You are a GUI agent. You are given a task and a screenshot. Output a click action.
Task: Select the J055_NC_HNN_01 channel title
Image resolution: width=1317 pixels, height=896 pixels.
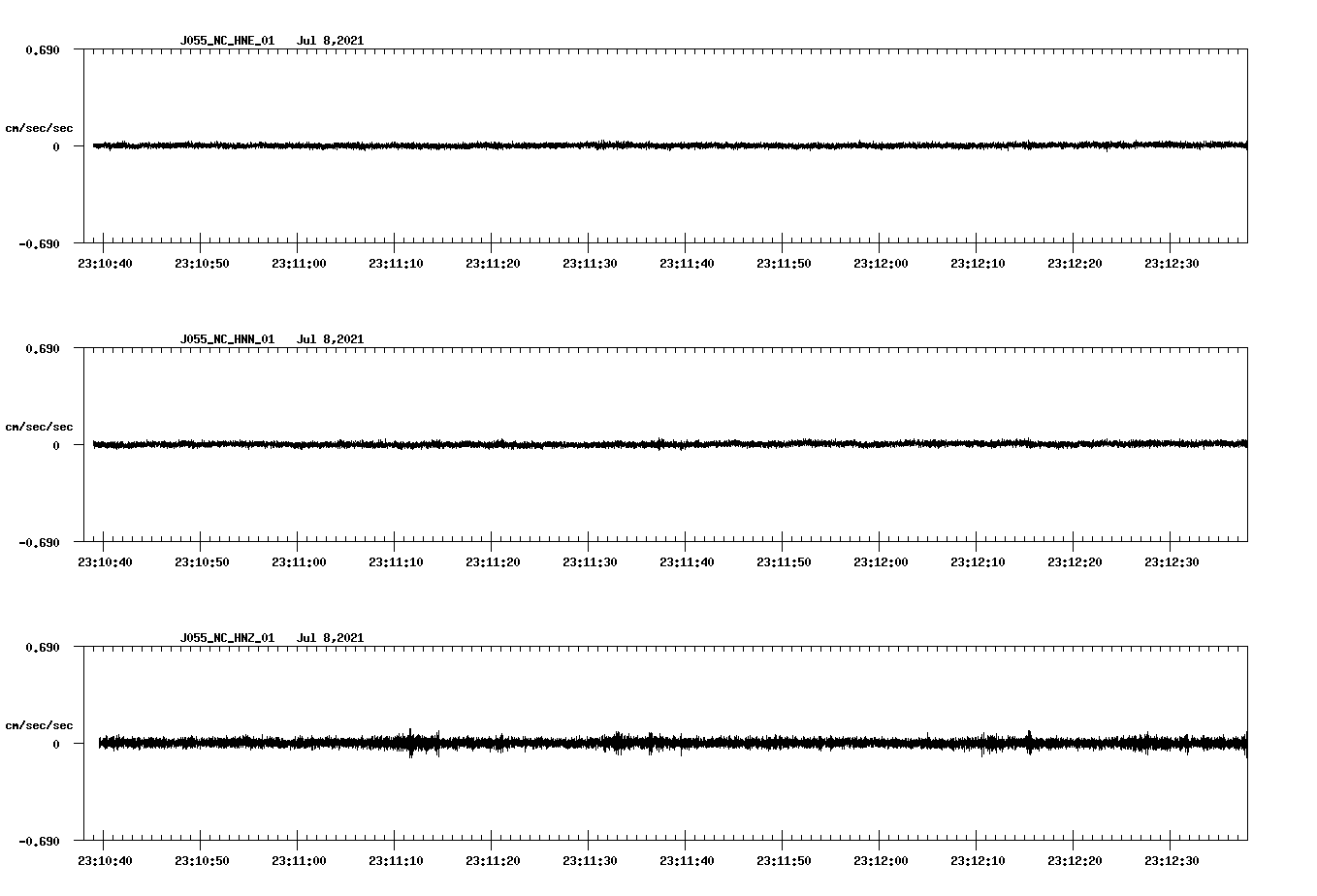pyautogui.click(x=226, y=338)
